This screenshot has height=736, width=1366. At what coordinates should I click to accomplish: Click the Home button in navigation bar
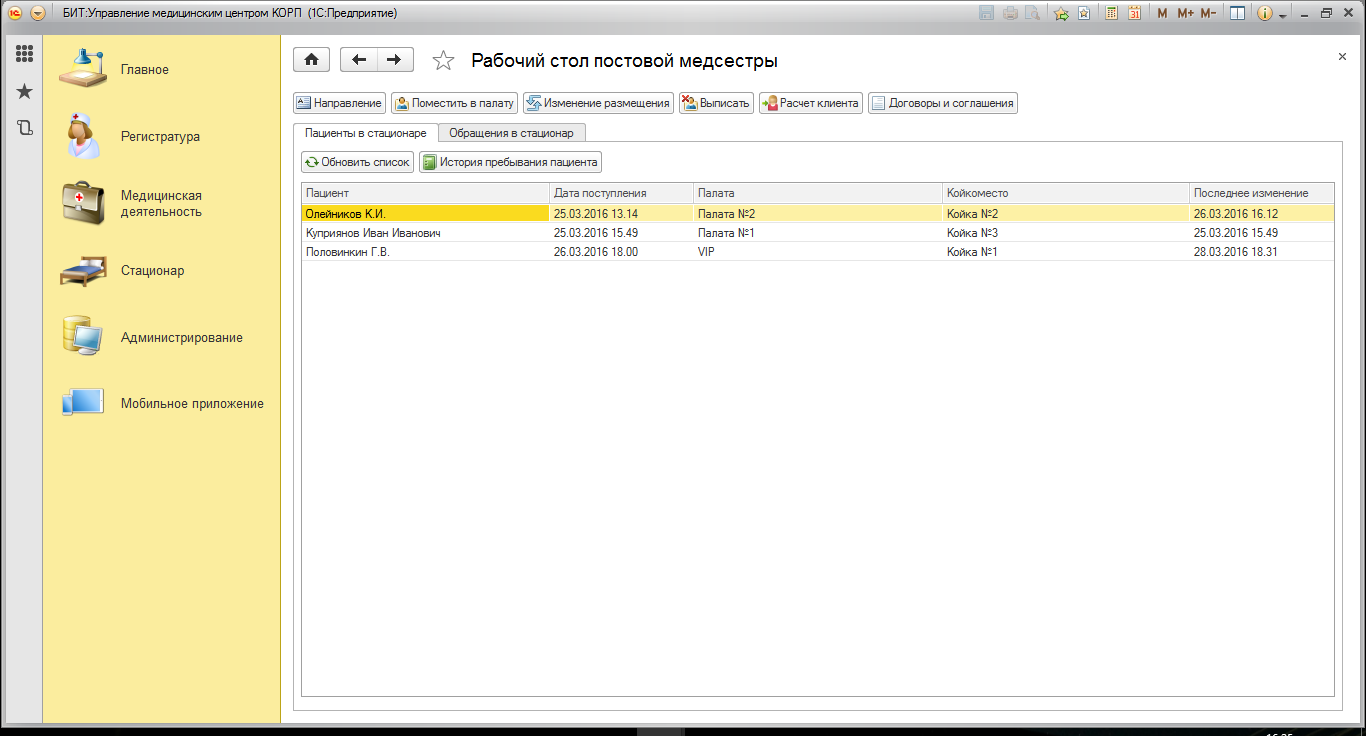[311, 60]
